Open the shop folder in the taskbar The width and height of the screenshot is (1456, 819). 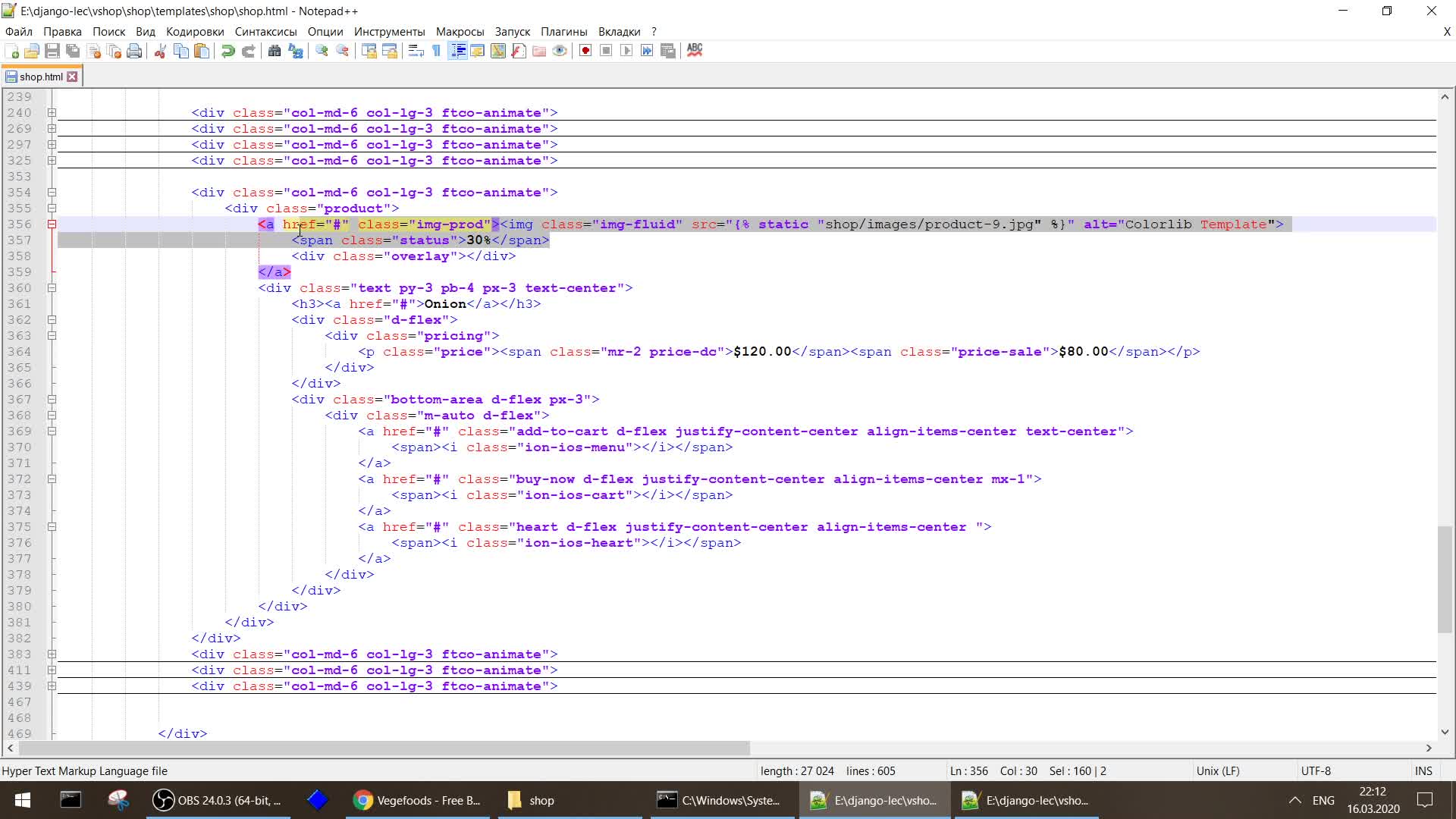point(569,800)
